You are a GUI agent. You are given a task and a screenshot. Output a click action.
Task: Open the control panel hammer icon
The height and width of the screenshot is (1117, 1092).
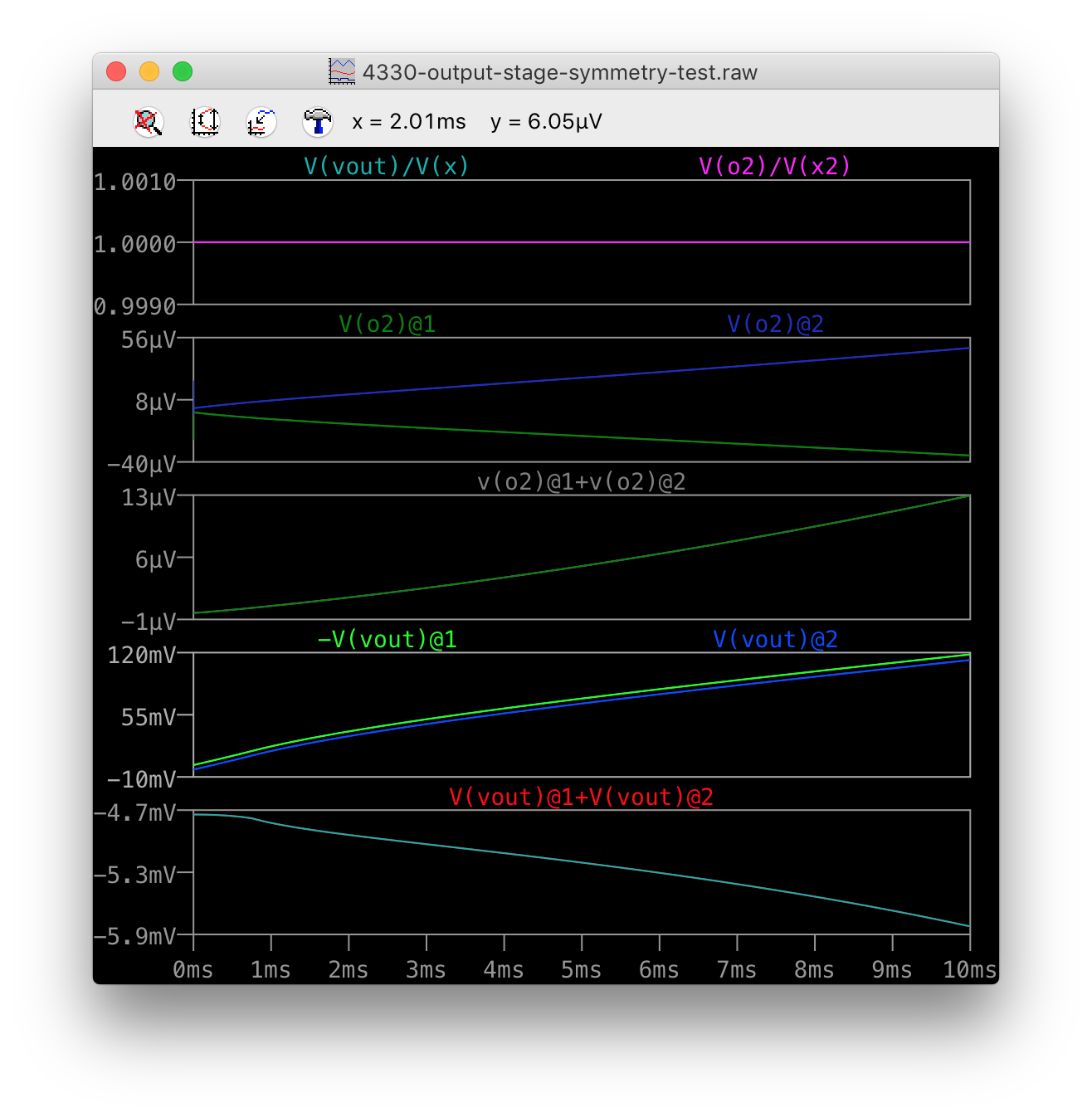318,122
